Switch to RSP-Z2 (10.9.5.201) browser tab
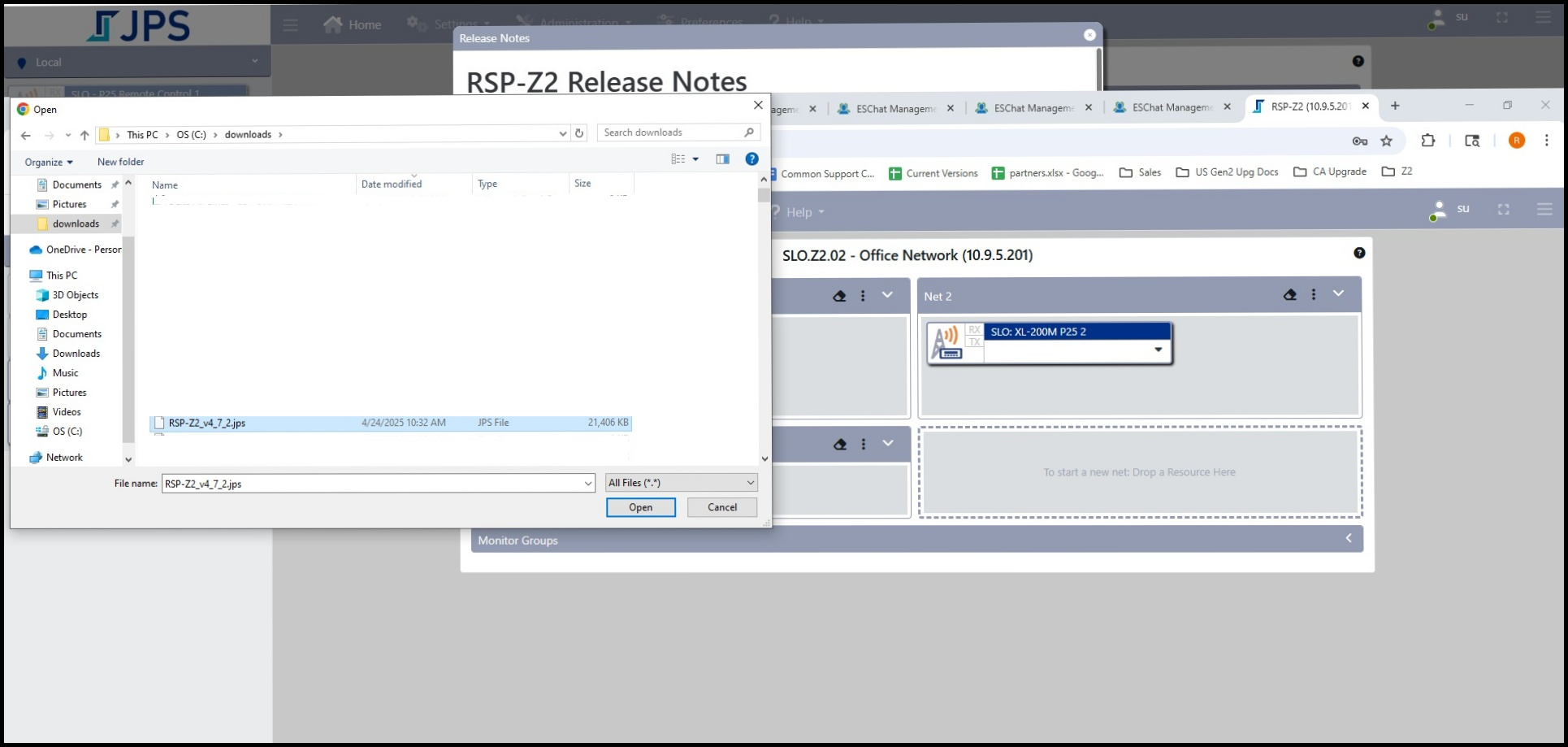The width and height of the screenshot is (1568, 747). point(1310,106)
